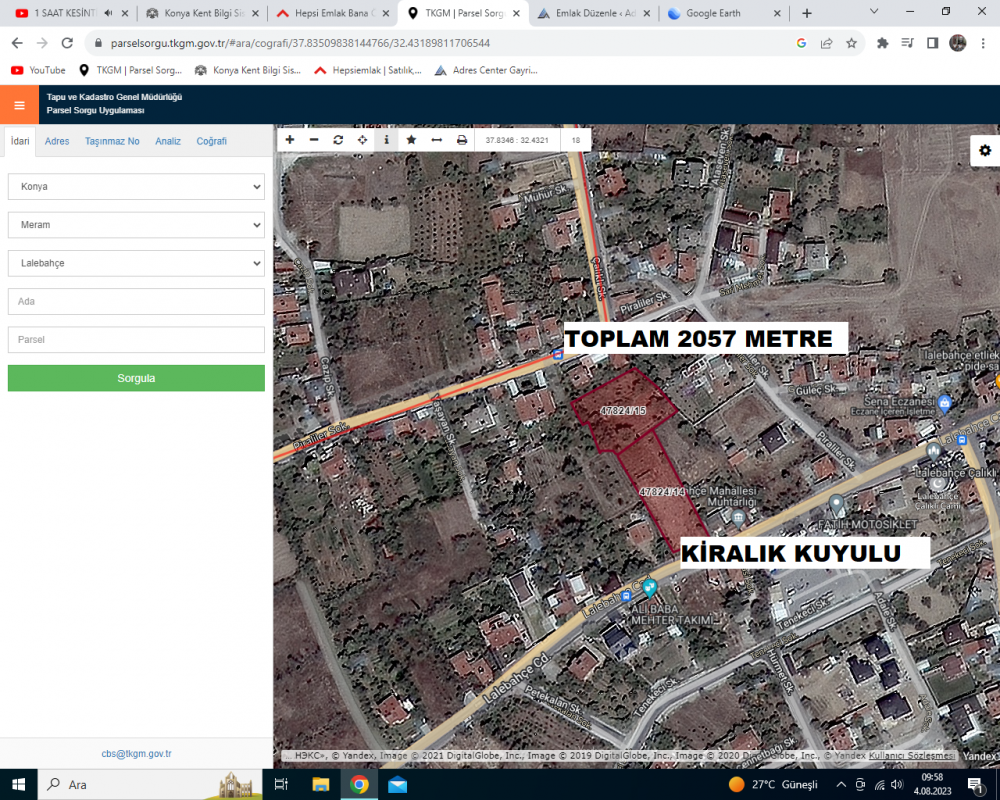Open map settings gear
Image resolution: width=1000 pixels, height=800 pixels.
985,151
